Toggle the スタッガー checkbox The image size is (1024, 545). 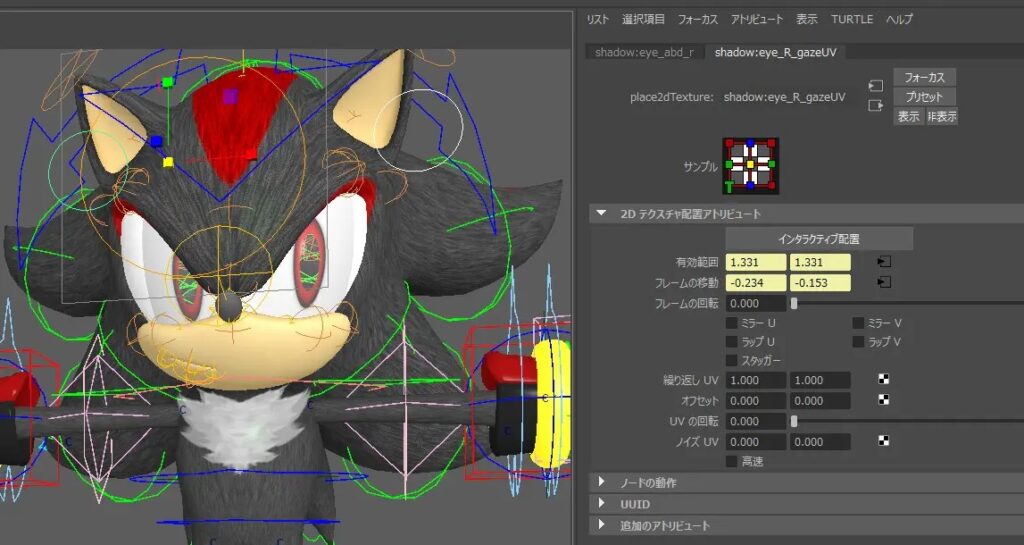732,360
